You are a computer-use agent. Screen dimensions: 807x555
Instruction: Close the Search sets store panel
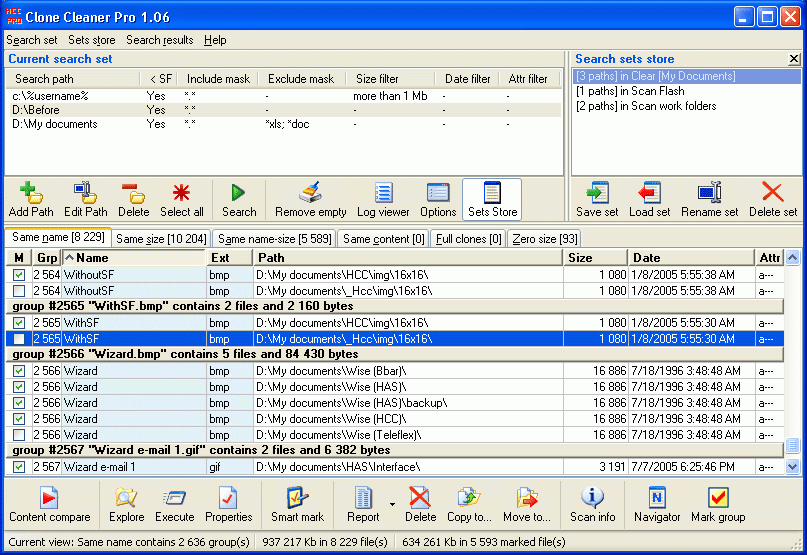(794, 59)
